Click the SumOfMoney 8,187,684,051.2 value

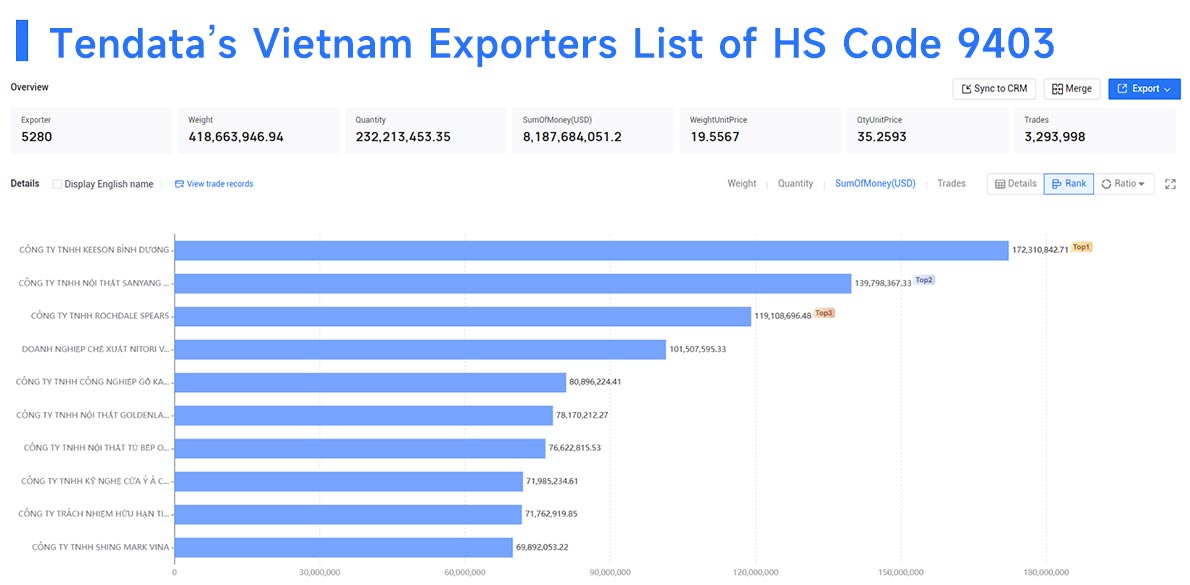pos(572,137)
